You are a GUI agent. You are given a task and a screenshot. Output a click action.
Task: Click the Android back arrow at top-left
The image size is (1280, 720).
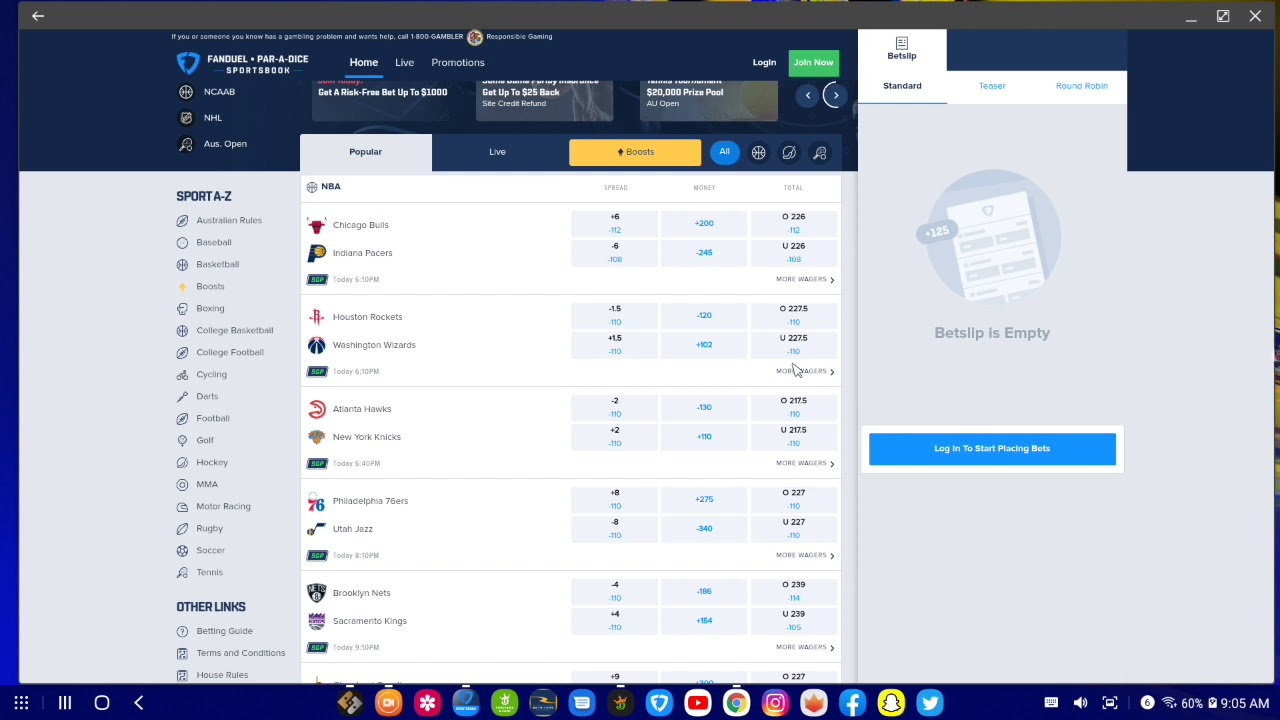pos(38,16)
